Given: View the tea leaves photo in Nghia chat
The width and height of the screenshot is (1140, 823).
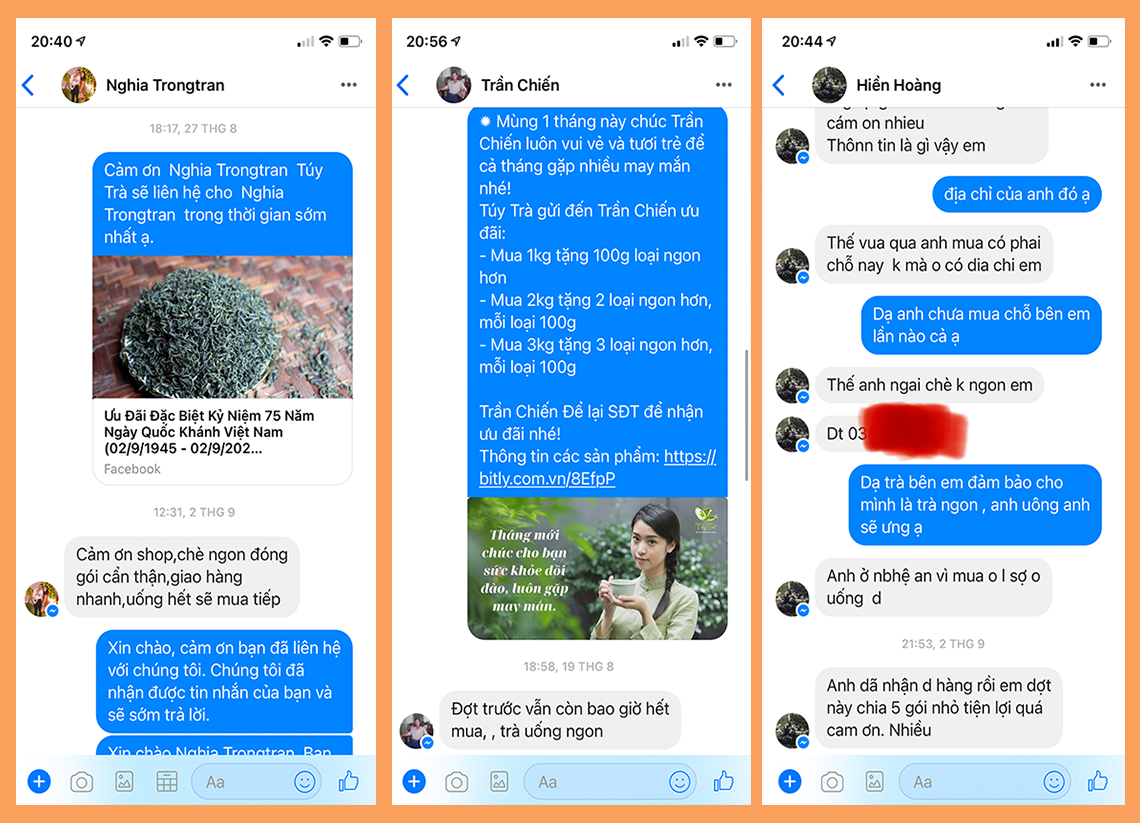Looking at the screenshot, I should [x=222, y=327].
